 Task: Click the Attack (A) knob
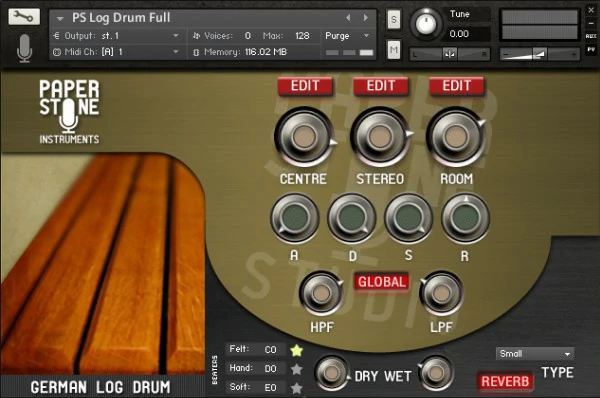[295, 218]
